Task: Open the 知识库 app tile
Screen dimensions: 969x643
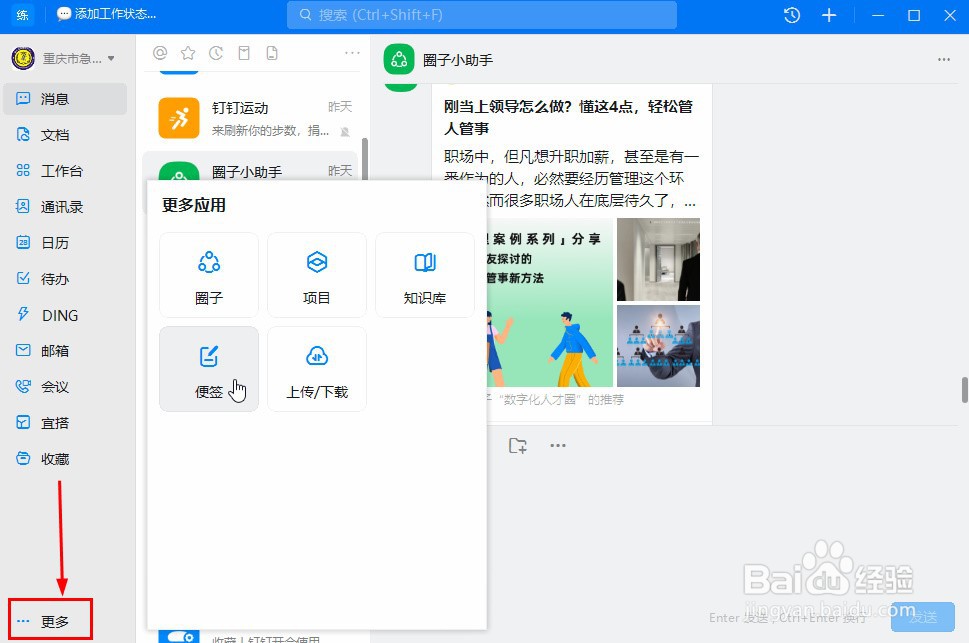Action: coord(425,276)
